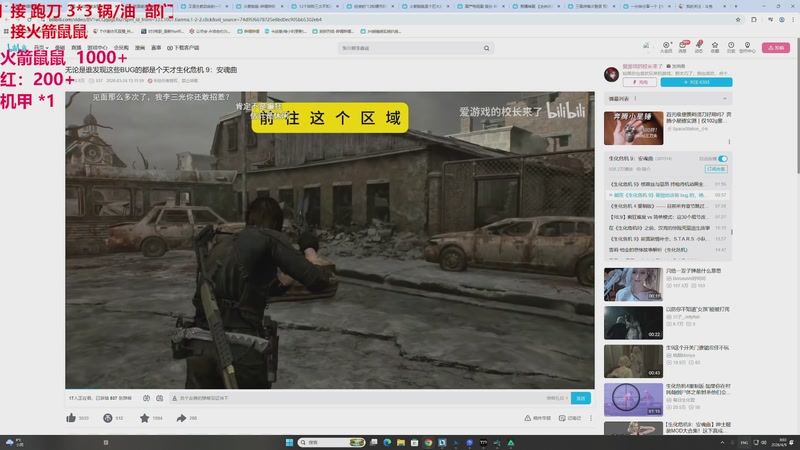Open 记笔记 notes link under video

(570, 418)
